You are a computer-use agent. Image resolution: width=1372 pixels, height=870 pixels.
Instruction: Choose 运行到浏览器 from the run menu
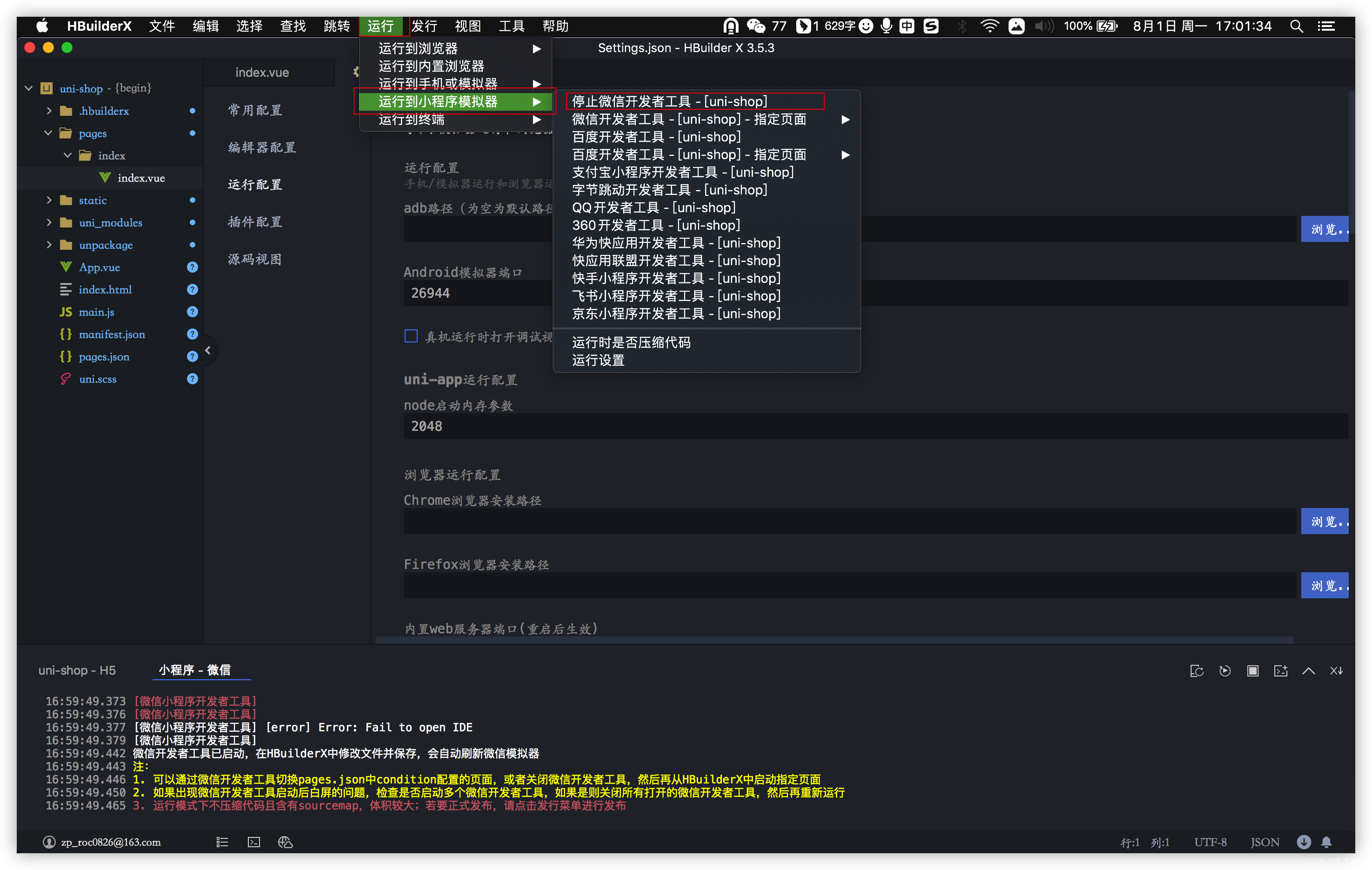456,48
